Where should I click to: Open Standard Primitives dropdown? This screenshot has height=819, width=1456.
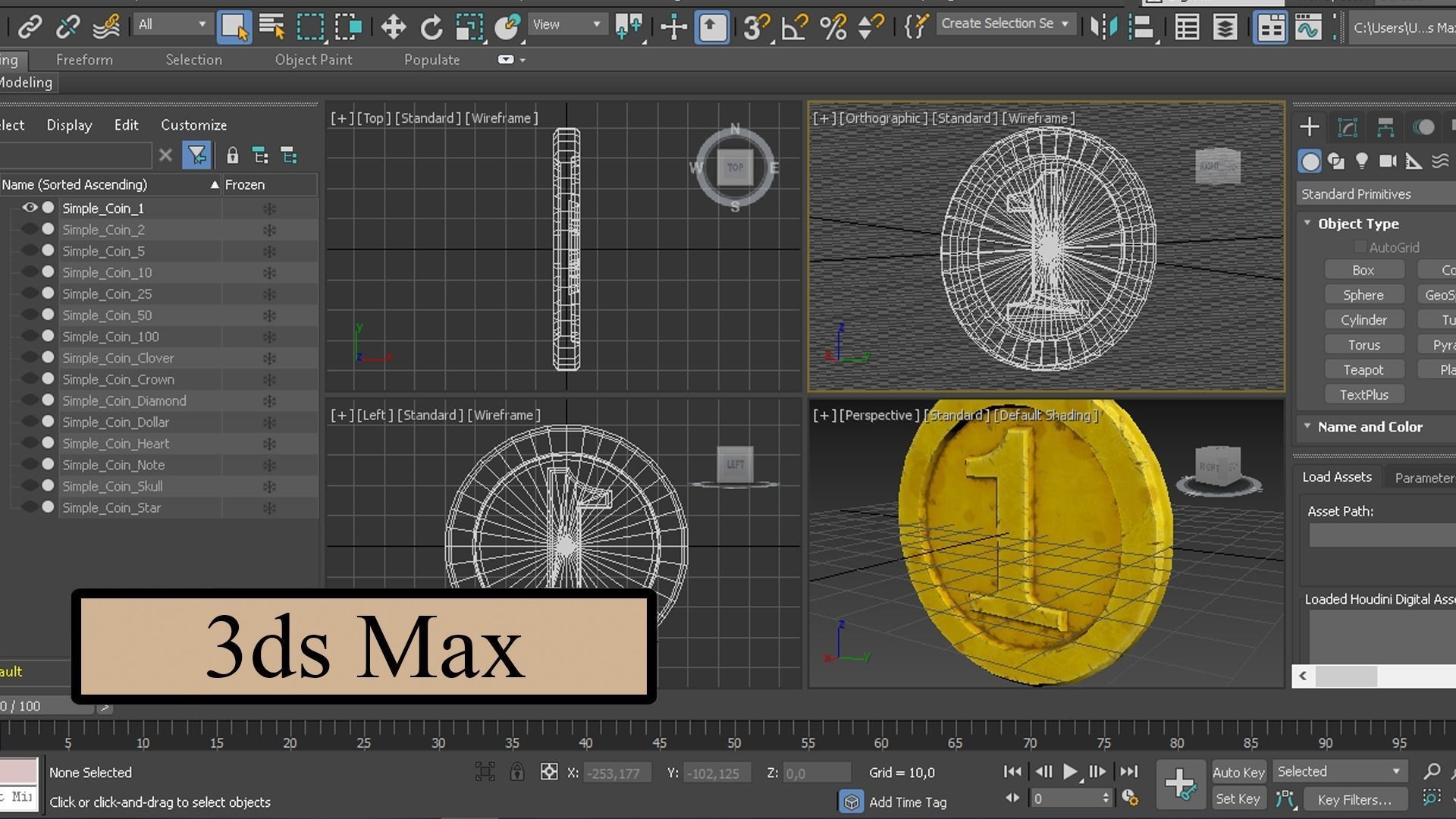tap(1376, 194)
